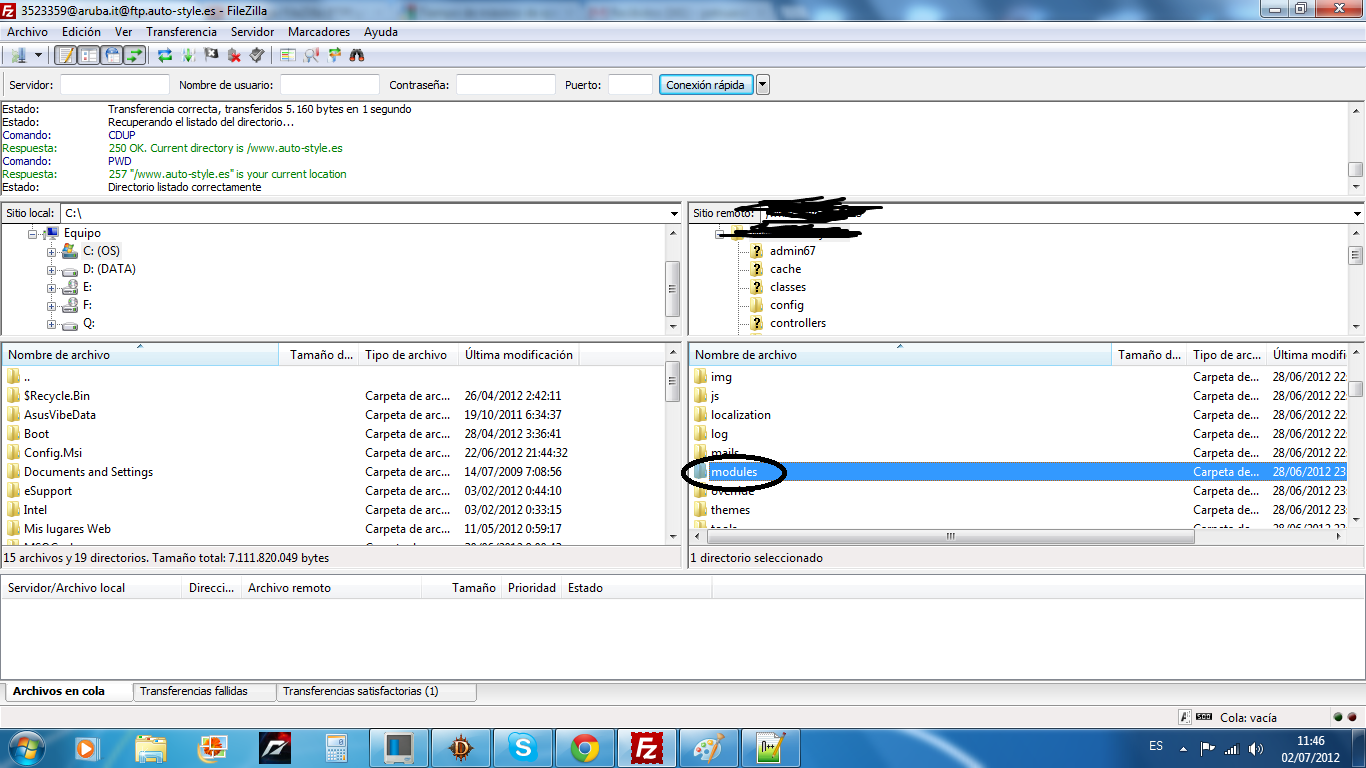Image resolution: width=1366 pixels, height=768 pixels.
Task: Search for files with binoculars icon
Action: pos(357,55)
